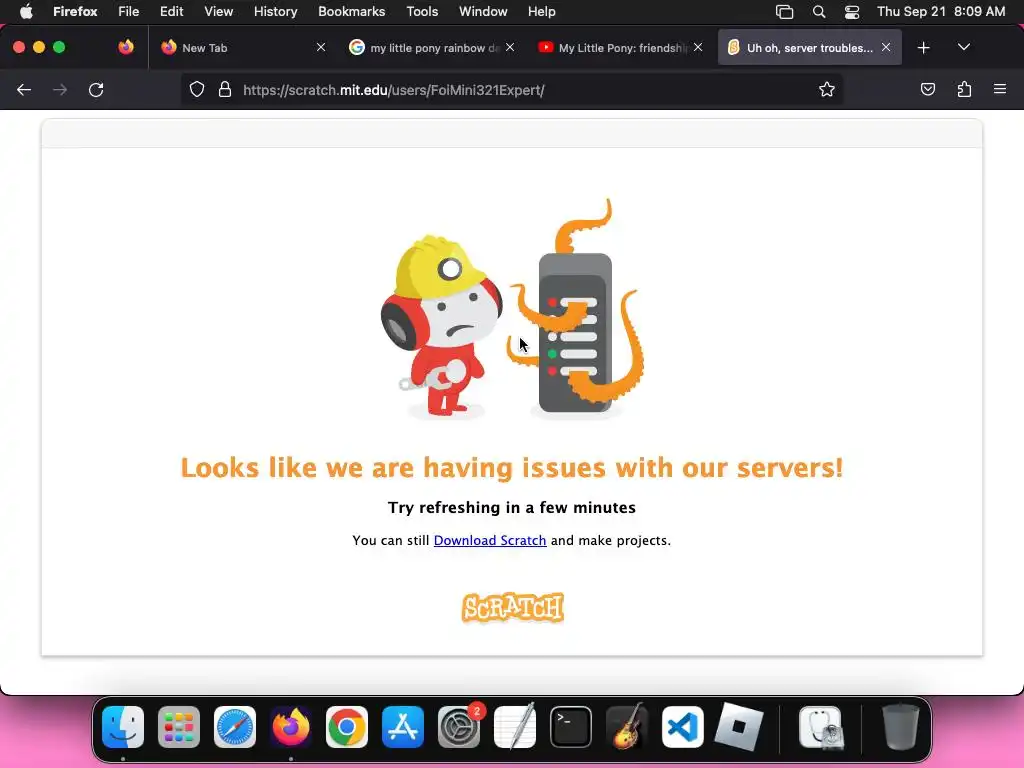Open tracking protection shield icon
Screen dimensions: 1024x768
(197, 89)
